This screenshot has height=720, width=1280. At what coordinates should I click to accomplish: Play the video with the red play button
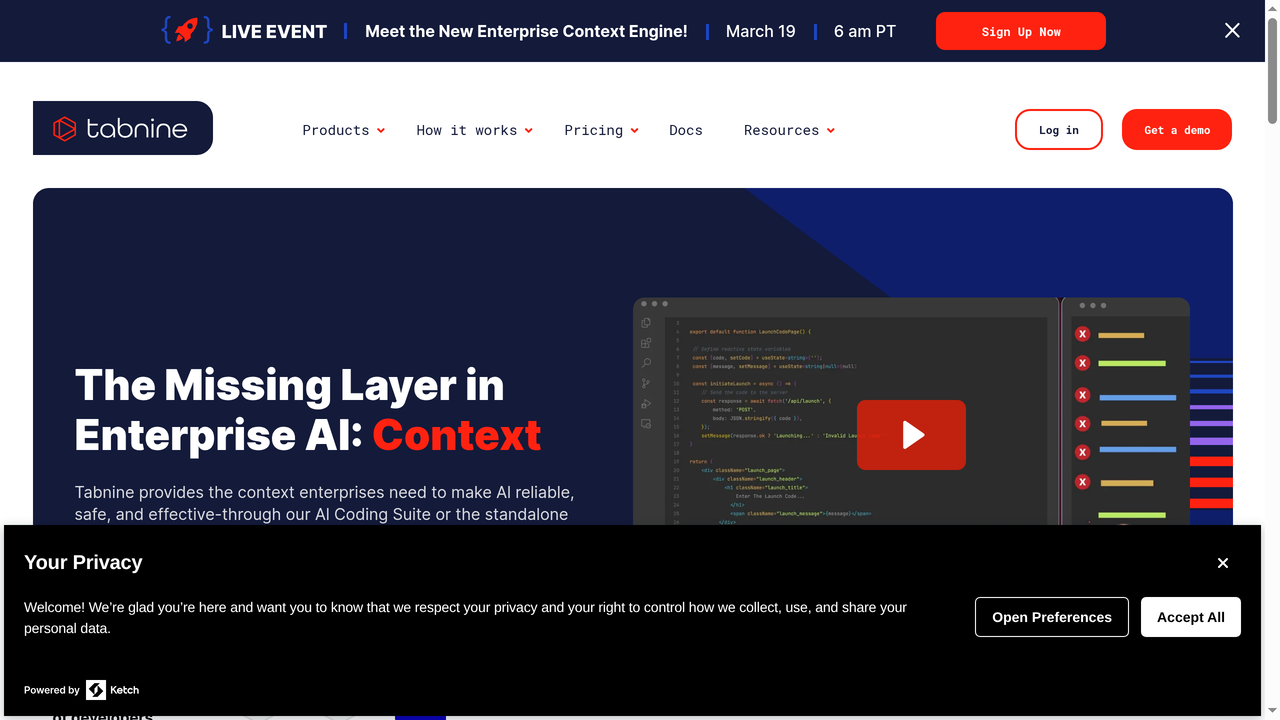(911, 435)
